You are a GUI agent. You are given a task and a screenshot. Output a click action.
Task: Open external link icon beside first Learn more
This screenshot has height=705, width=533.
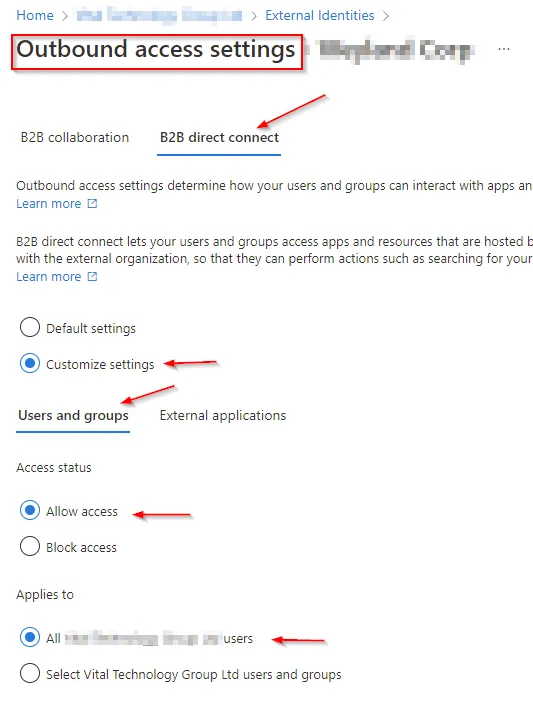pyautogui.click(x=92, y=204)
